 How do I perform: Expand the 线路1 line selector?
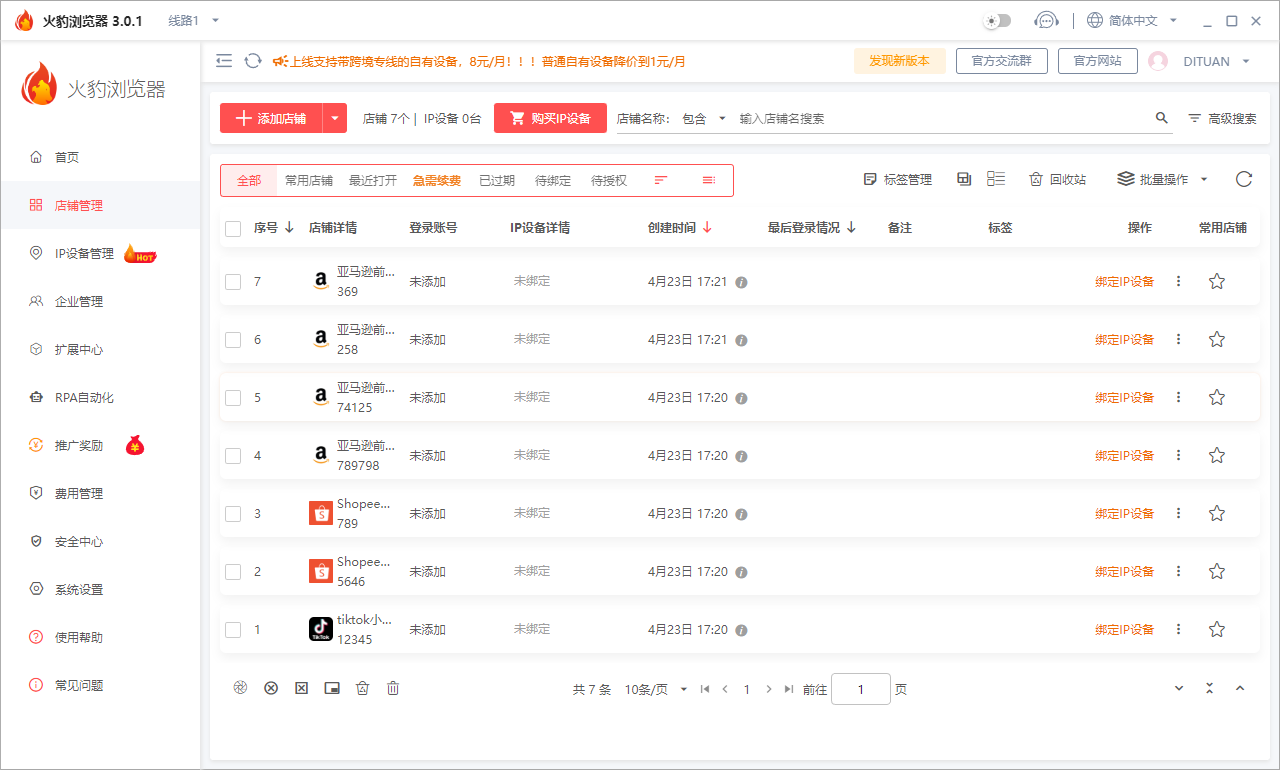point(190,20)
